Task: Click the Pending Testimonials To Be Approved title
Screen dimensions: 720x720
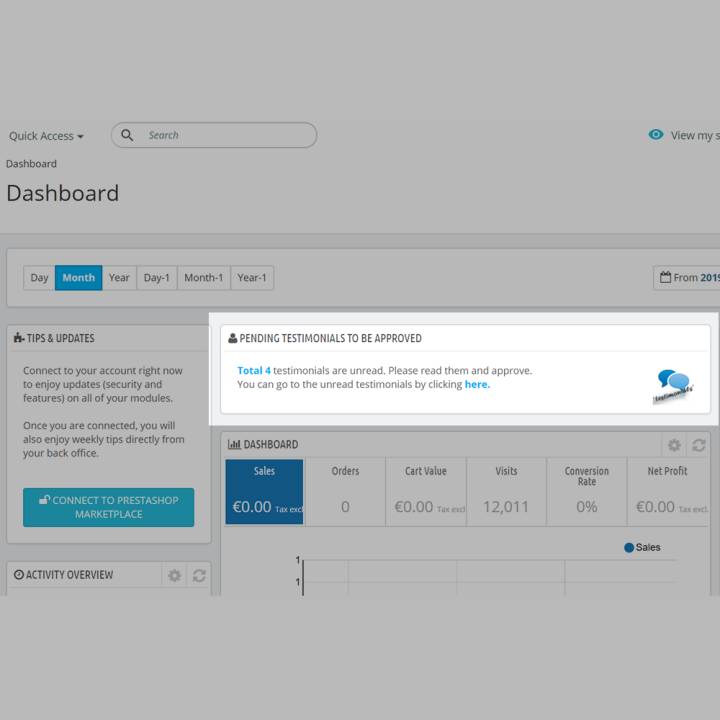Action: (331, 338)
